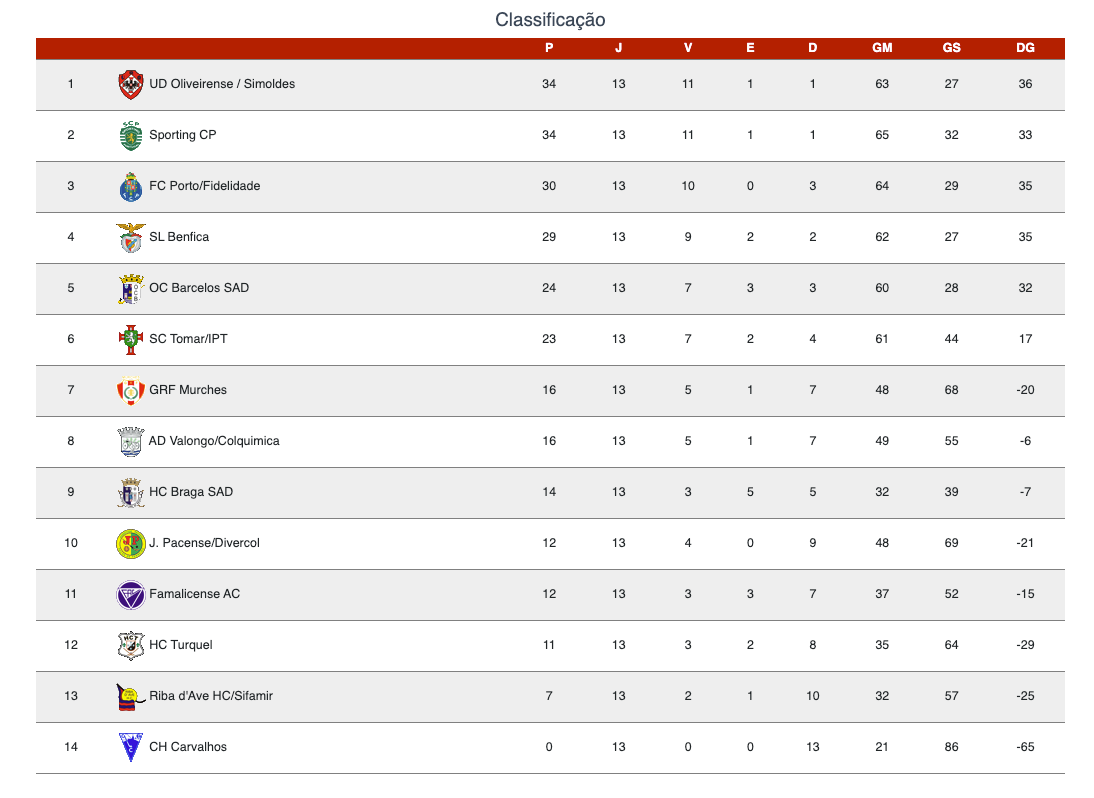Screen dimensions: 1094x798
Task: Select the DG goal difference column header
Action: 1025,47
